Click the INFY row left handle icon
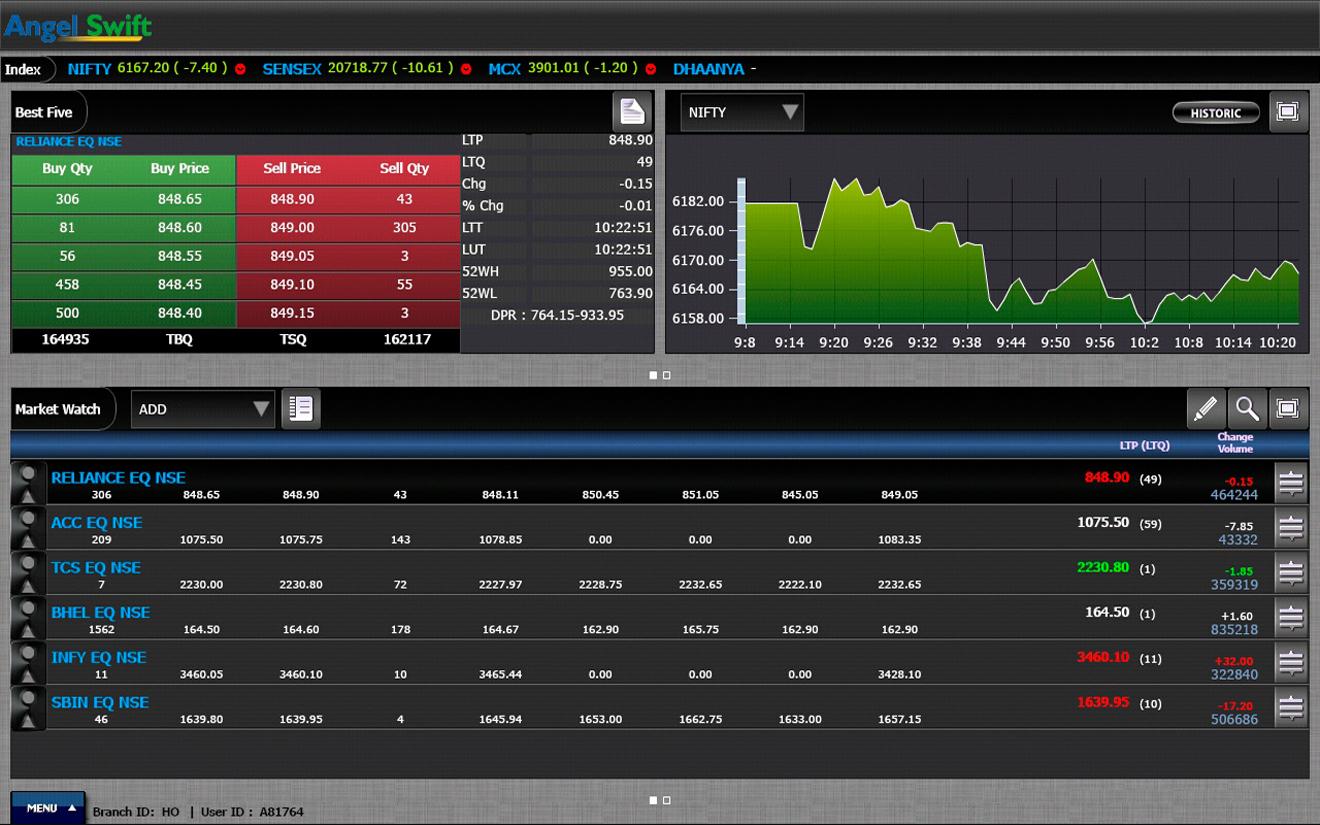The height and width of the screenshot is (825, 1320). click(x=28, y=663)
